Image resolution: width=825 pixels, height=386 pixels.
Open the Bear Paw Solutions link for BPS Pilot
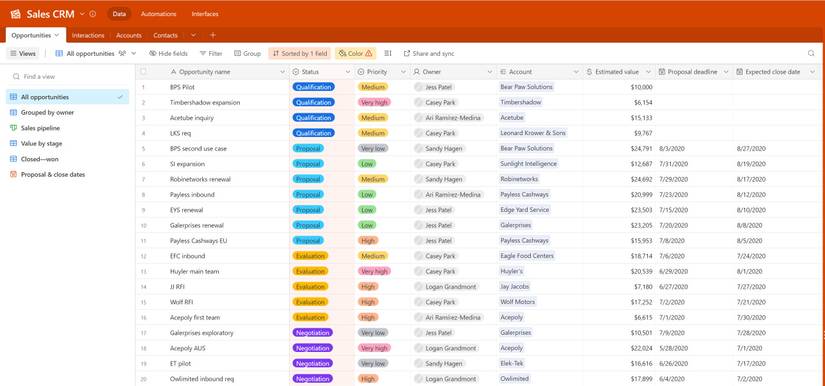tap(526, 87)
